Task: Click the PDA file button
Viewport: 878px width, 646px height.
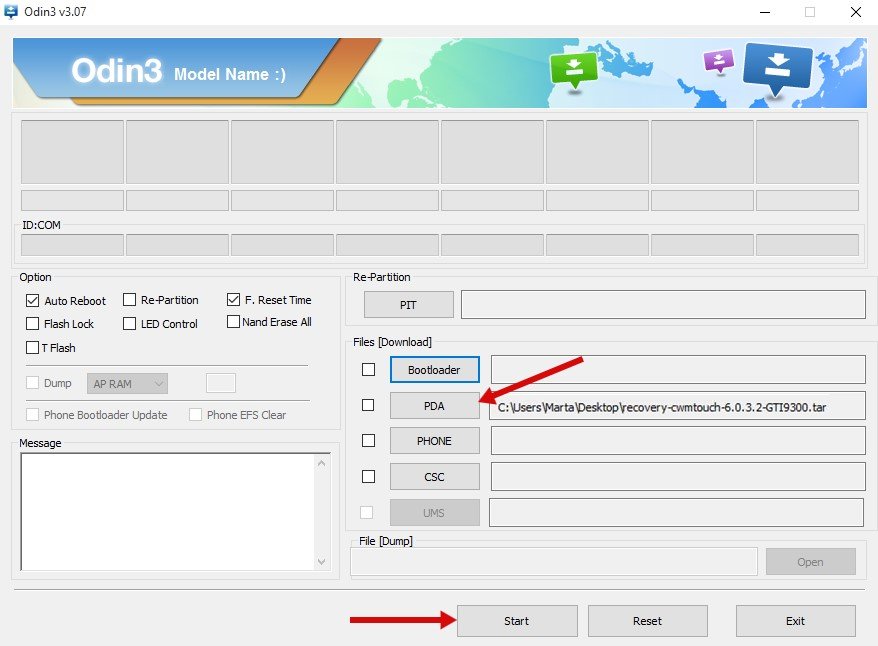Action: 435,406
